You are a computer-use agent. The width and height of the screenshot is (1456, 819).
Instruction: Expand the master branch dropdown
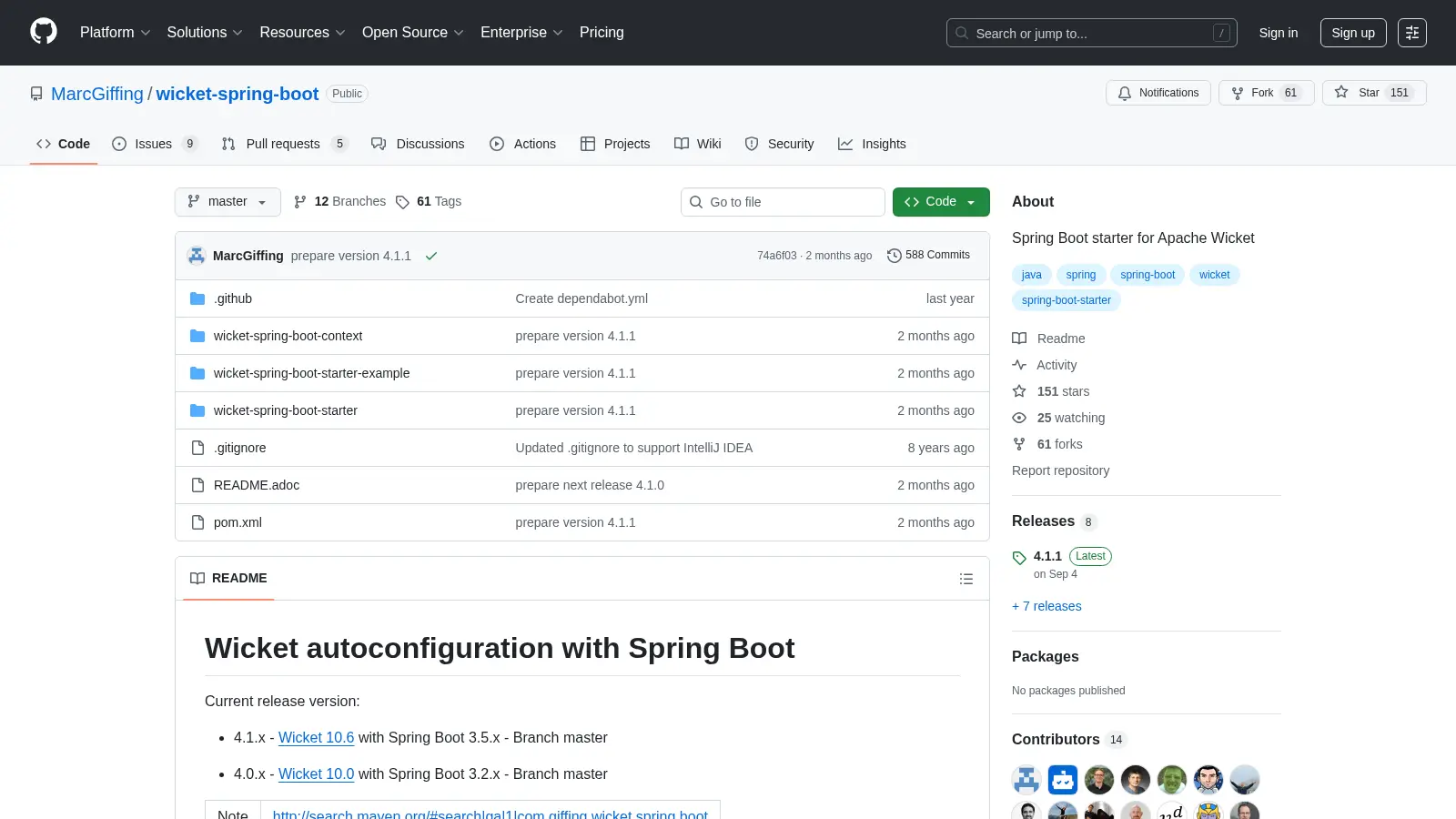coord(227,202)
